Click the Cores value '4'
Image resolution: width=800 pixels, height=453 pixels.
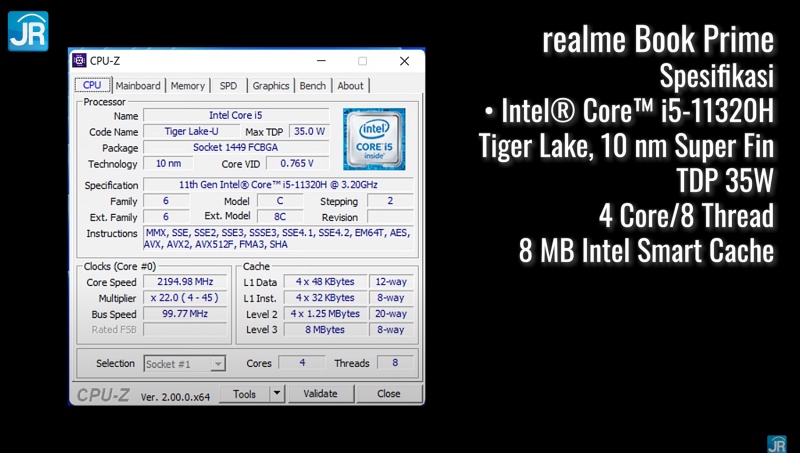302,362
